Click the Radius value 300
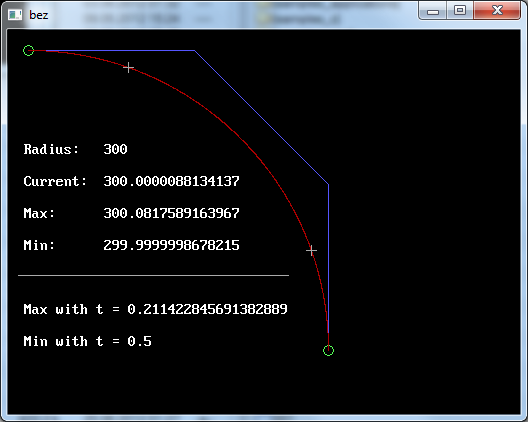Viewport: 528px width, 422px height. coord(115,149)
